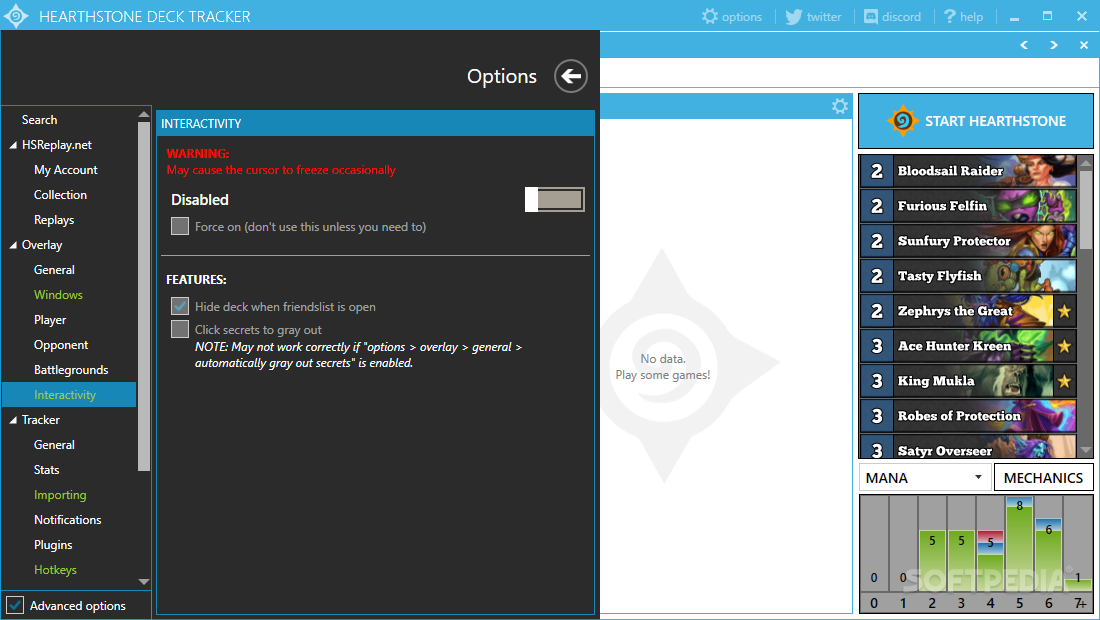Click the deck list scrollbar thumb
This screenshot has height=620, width=1100.
coord(1085,209)
